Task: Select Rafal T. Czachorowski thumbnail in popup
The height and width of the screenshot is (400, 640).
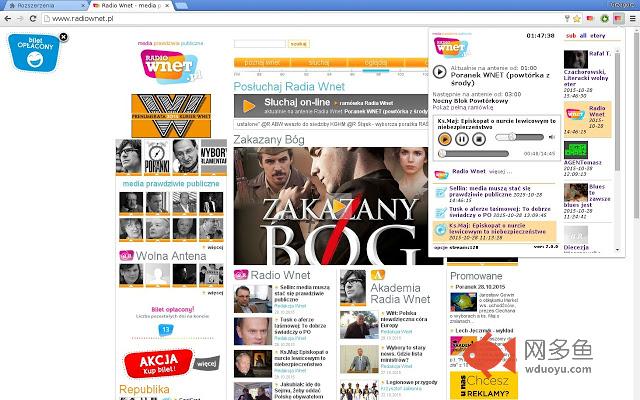Action: (576, 60)
